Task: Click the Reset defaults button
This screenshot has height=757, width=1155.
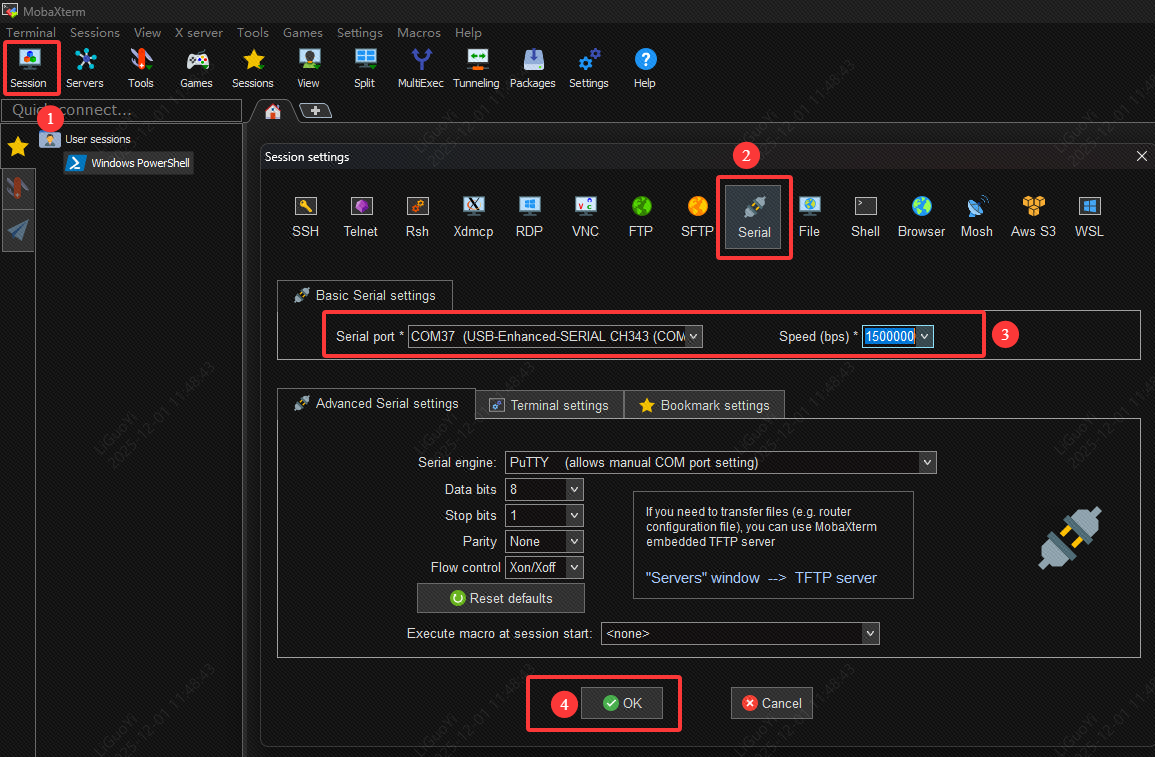Action: point(501,598)
